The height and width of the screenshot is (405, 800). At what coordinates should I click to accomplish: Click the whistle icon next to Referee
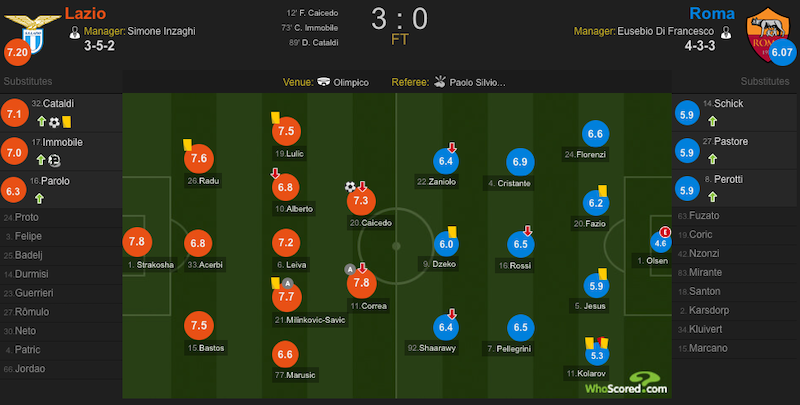[x=440, y=82]
